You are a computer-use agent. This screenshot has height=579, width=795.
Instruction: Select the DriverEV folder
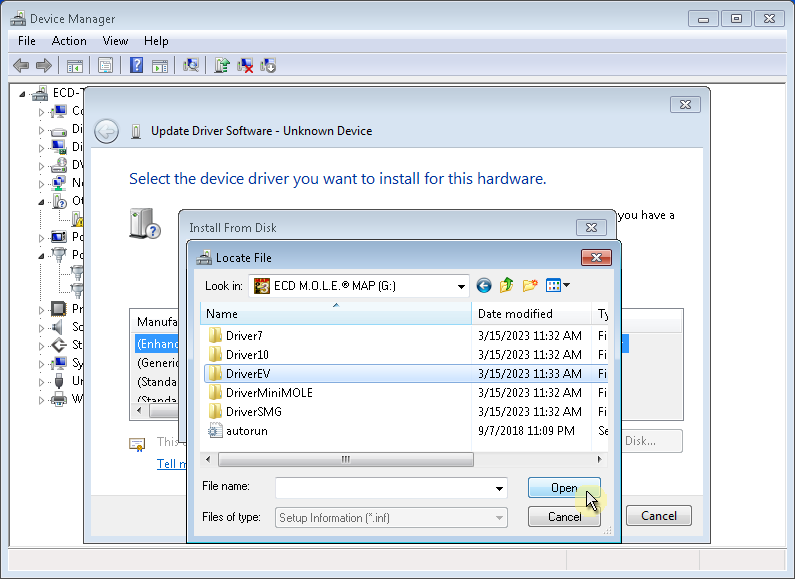coord(406,374)
